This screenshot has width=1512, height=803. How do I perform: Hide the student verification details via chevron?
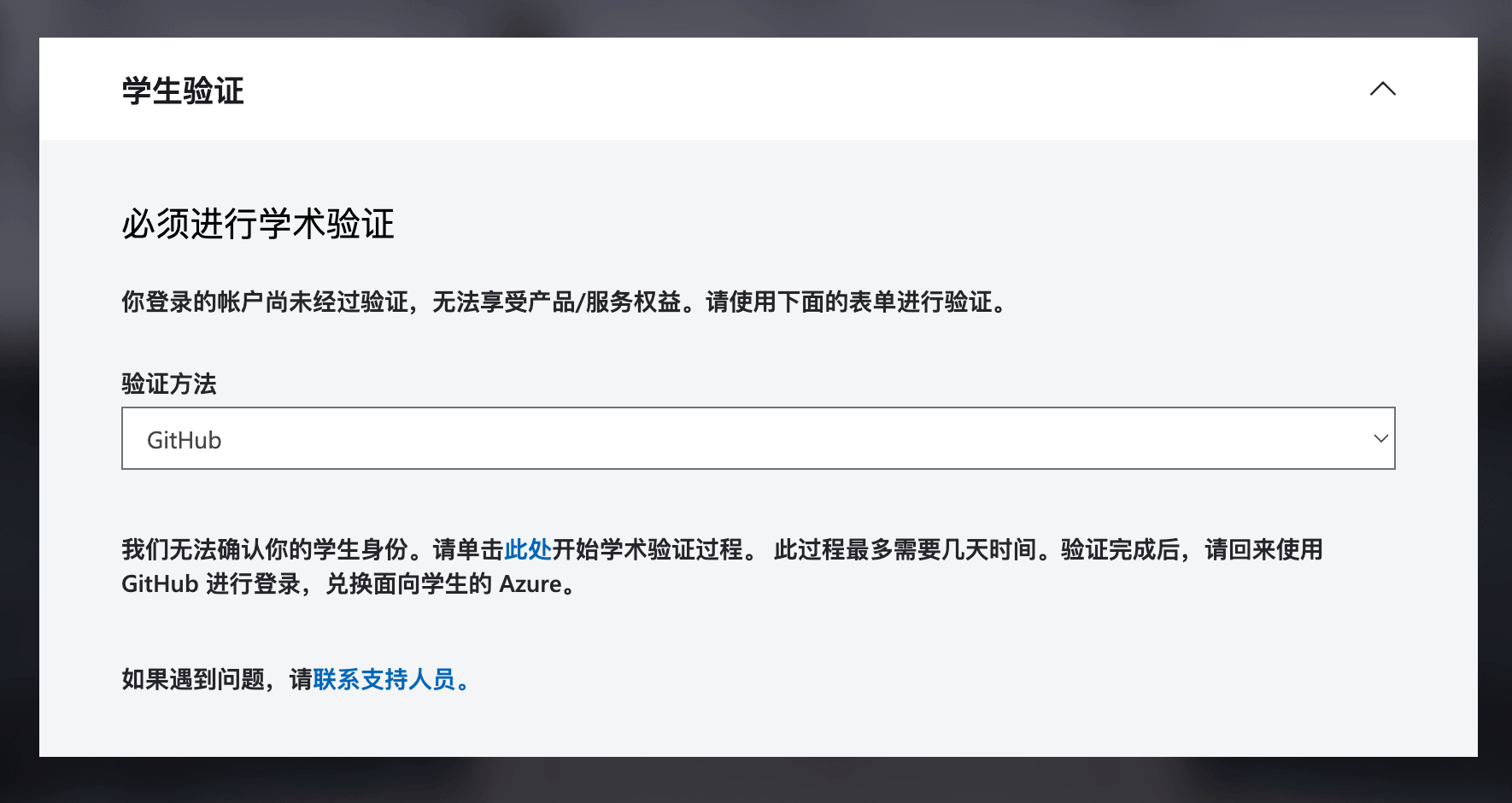[1384, 89]
